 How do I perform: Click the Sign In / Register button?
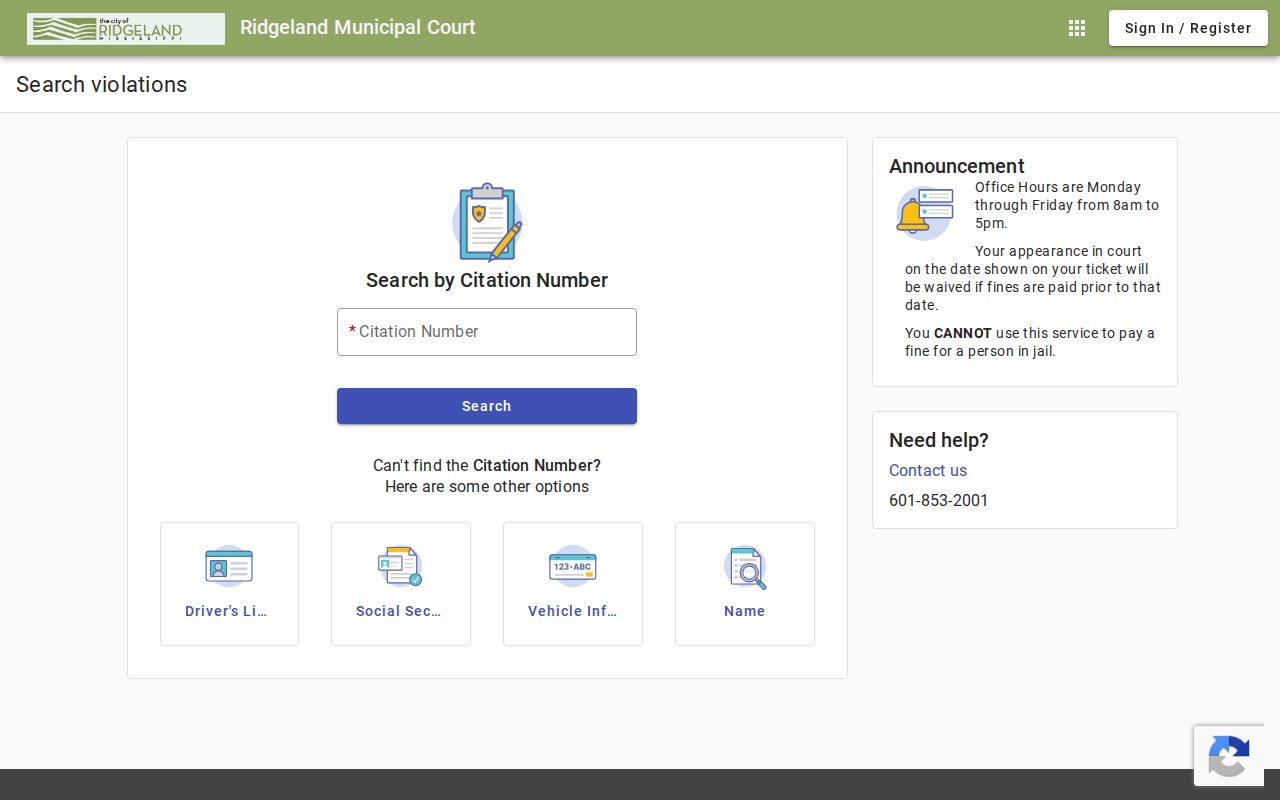(1188, 28)
